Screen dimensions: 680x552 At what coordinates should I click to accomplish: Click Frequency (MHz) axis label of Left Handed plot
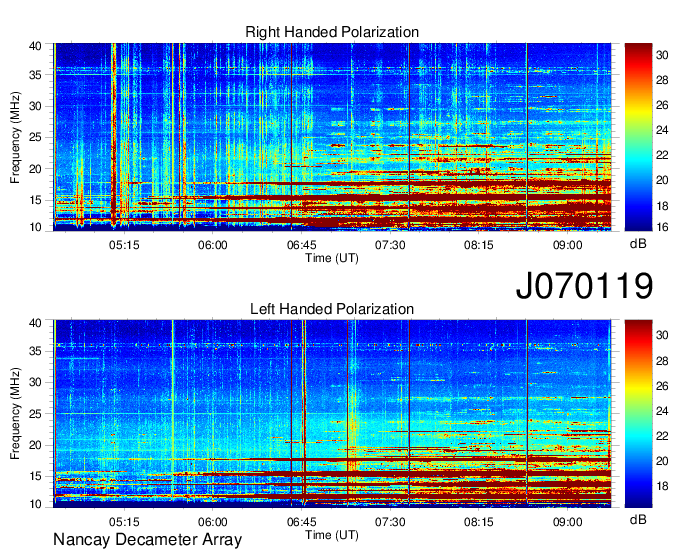pyautogui.click(x=15, y=414)
